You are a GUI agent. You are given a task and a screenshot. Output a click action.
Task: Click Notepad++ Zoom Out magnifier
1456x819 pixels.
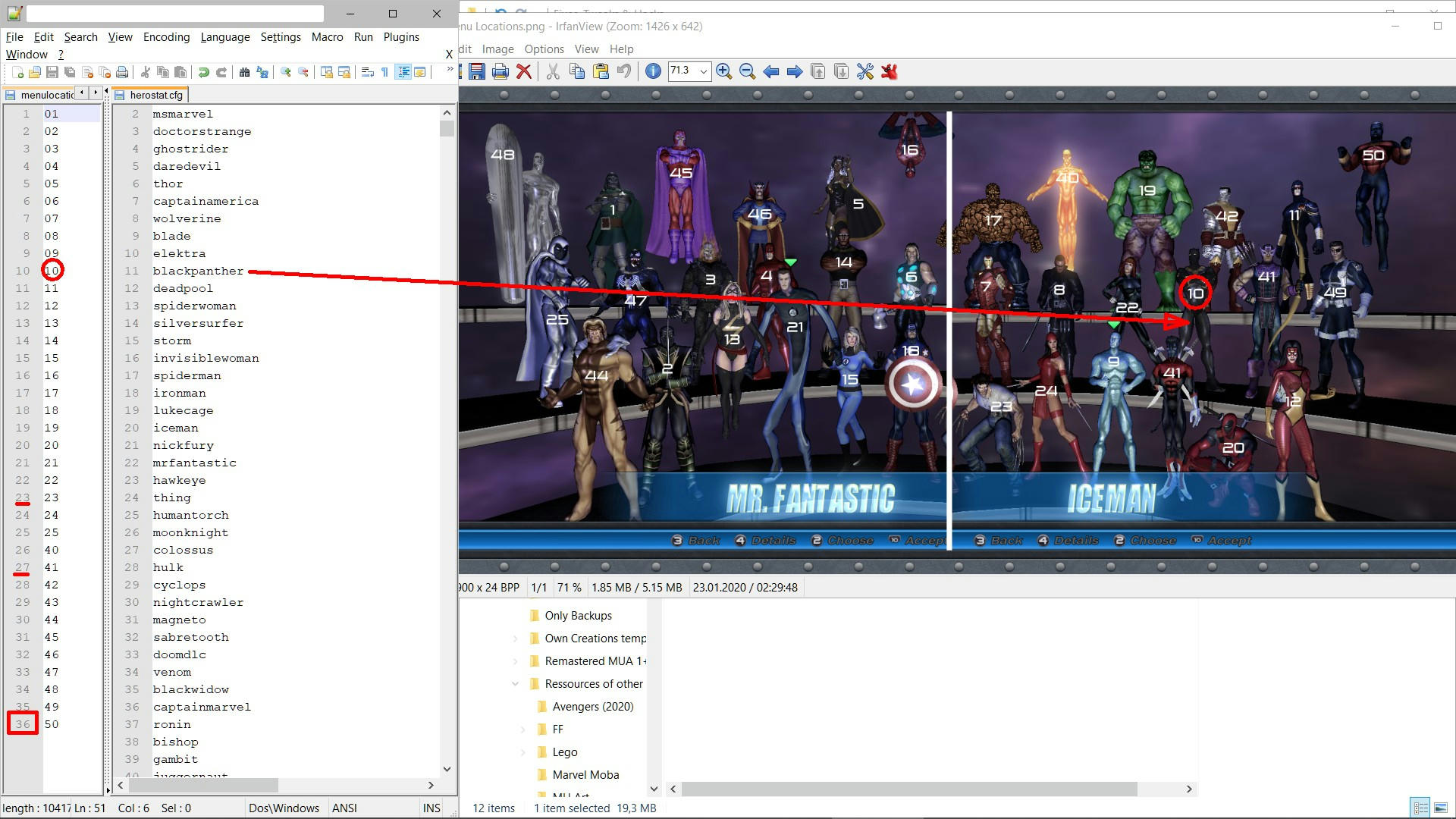[x=303, y=72]
